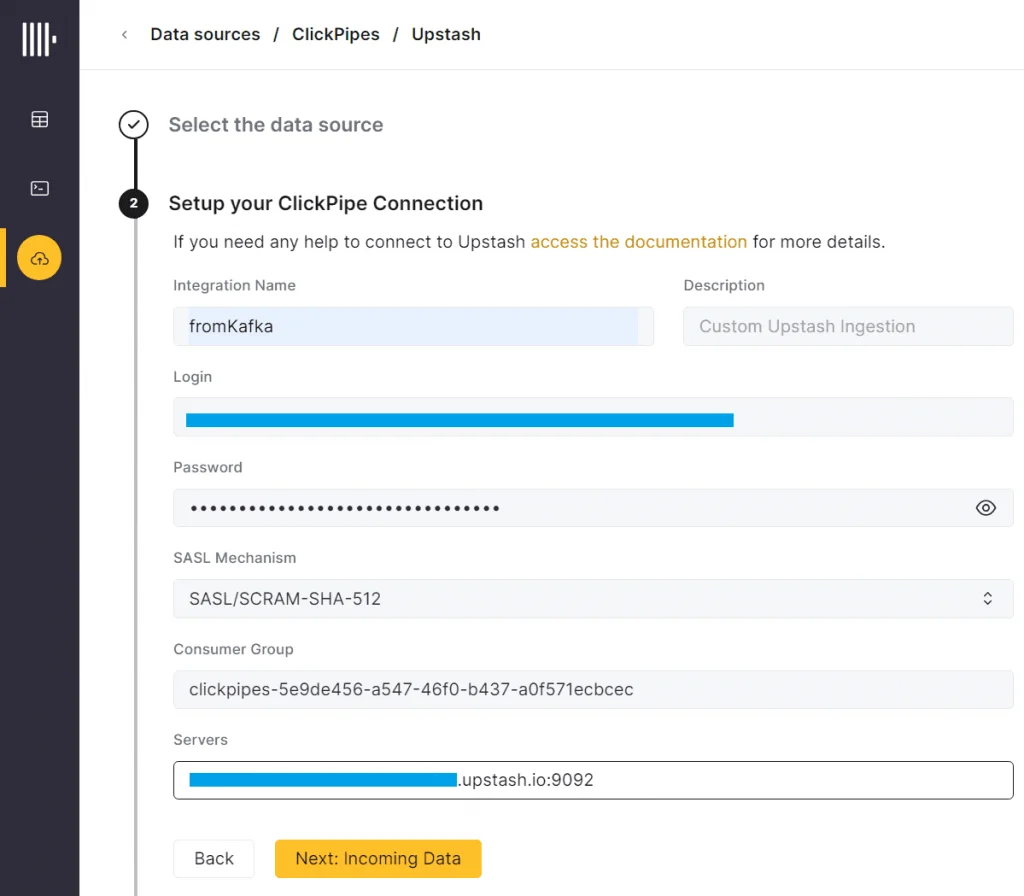1024x896 pixels.
Task: Click the SASL dropdown up-down arrows
Action: coord(987,599)
